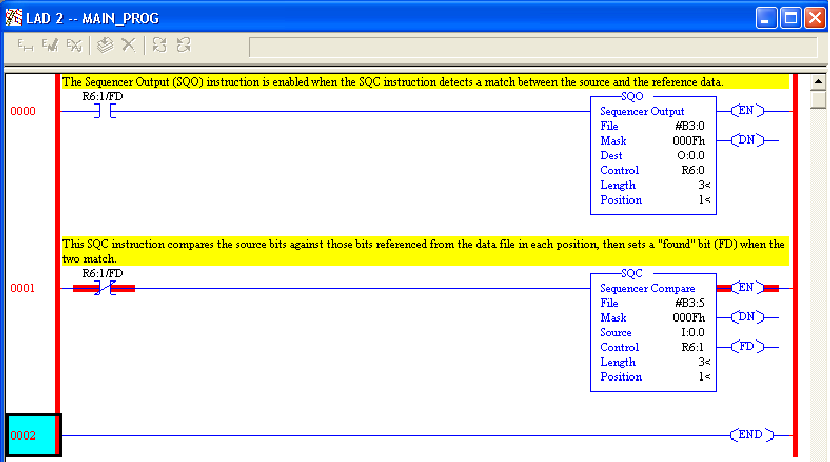Click the SQC Length value 3
Screen dimensions: 830x462
703,362
